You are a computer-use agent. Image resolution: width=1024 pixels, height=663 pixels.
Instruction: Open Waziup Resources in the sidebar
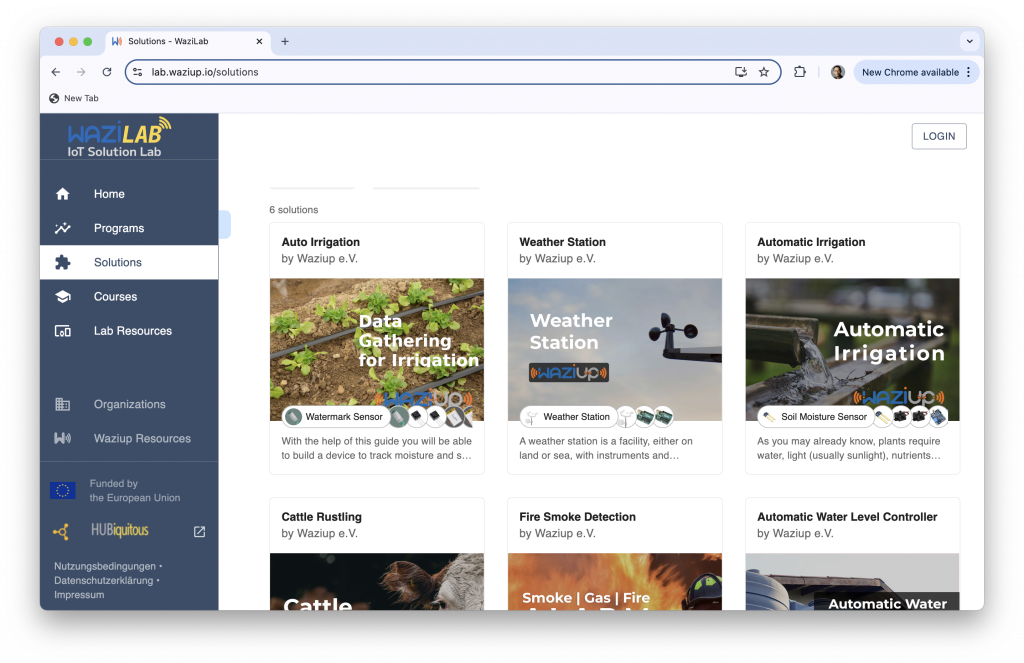(142, 439)
